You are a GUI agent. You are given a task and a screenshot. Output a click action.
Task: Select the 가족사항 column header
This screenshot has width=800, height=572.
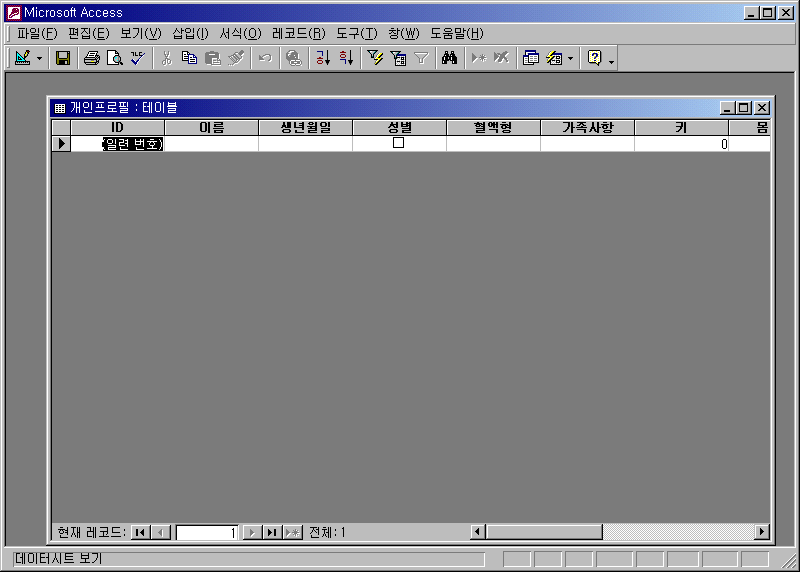[587, 128]
